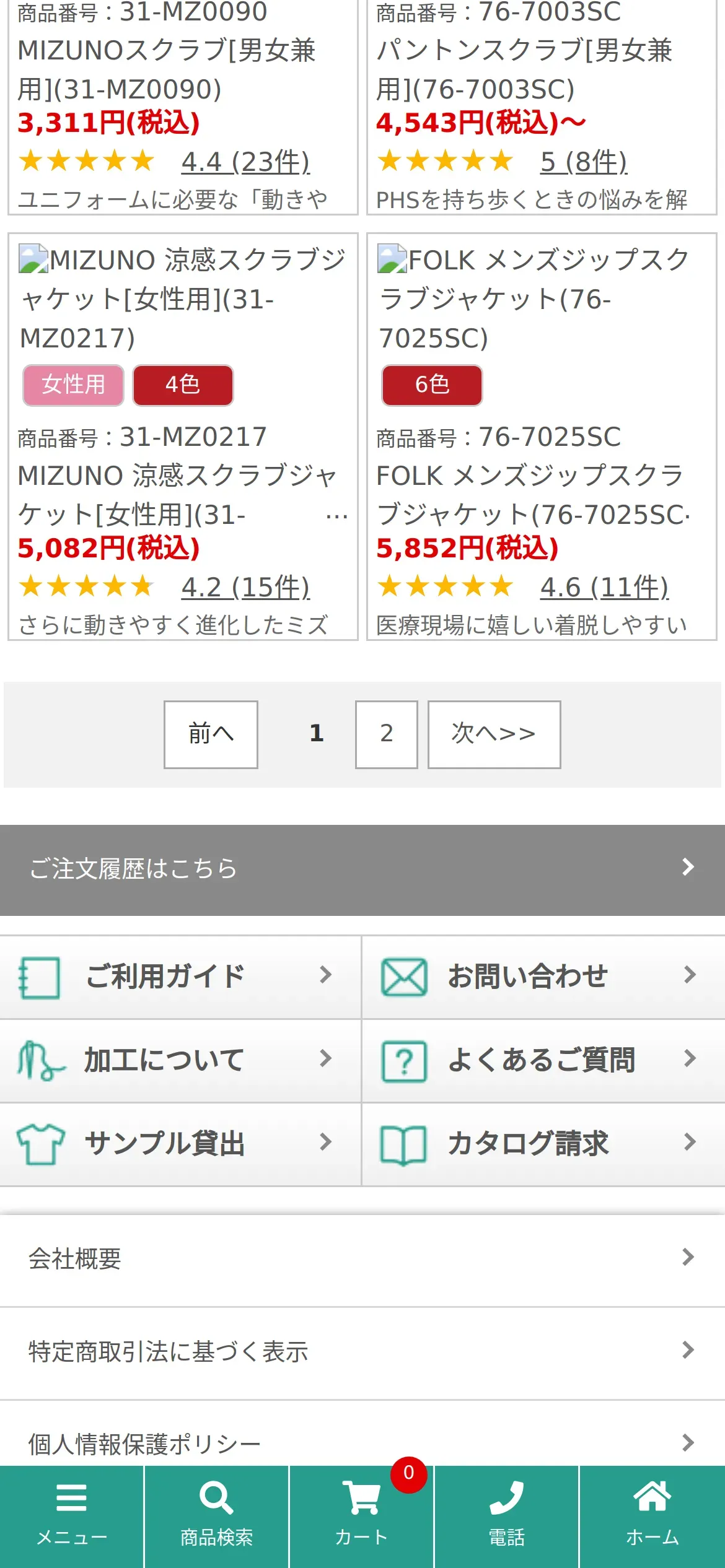Tap the 電話 phone icon
Image resolution: width=725 pixels, height=1568 pixels.
506,1497
